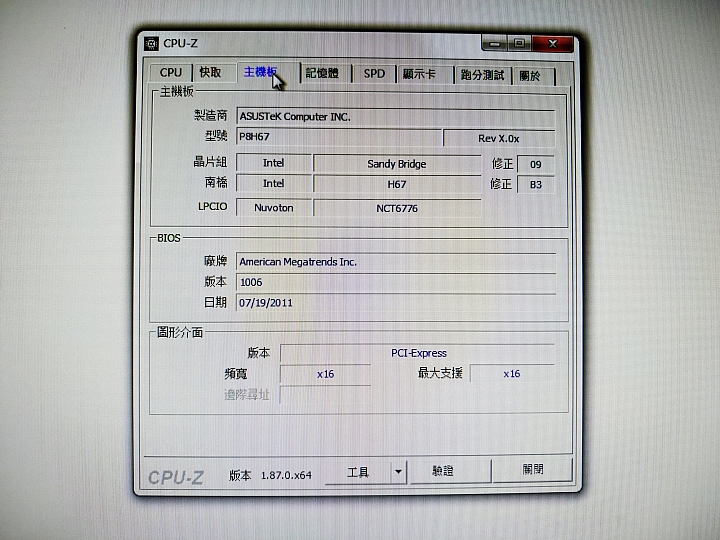Open the 關於 tab
720x540 pixels.
pyautogui.click(x=534, y=76)
